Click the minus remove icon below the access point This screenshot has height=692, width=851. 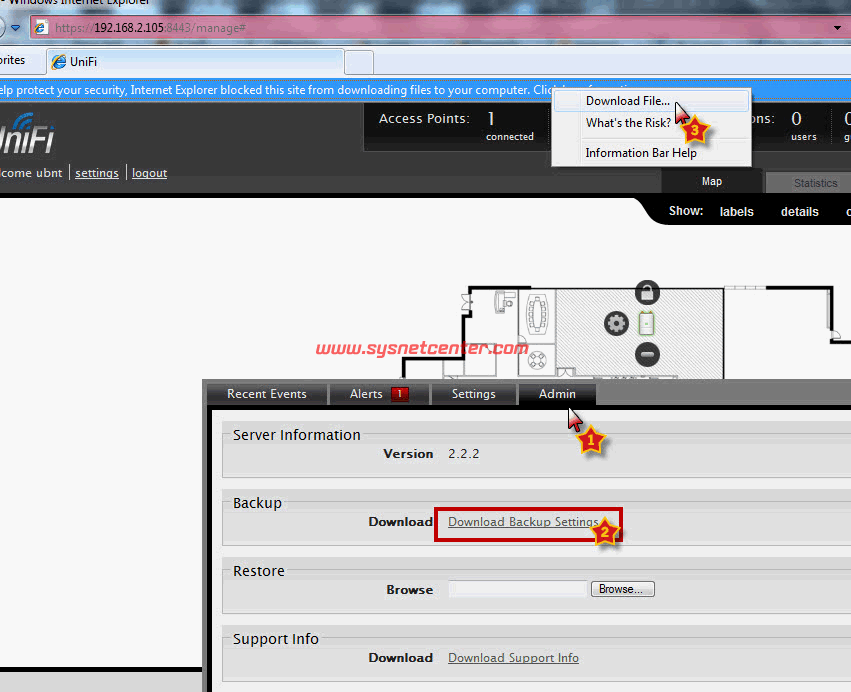[x=647, y=354]
